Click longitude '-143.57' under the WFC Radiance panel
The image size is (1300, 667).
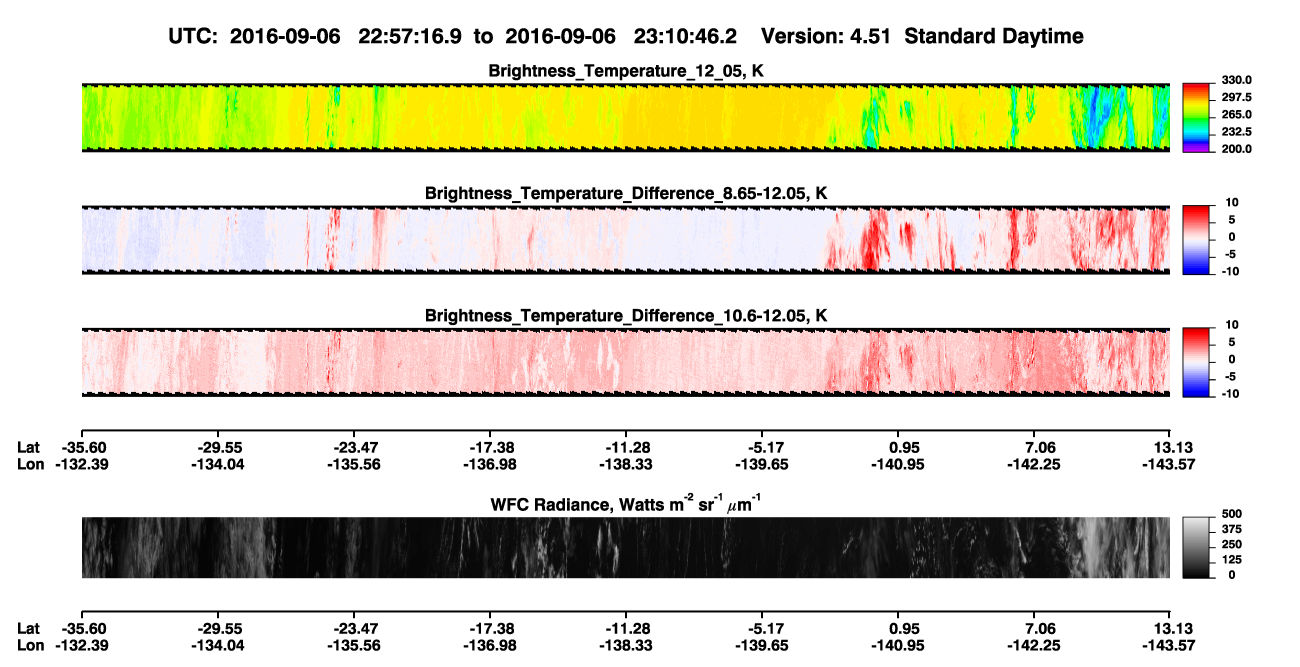click(x=1170, y=645)
